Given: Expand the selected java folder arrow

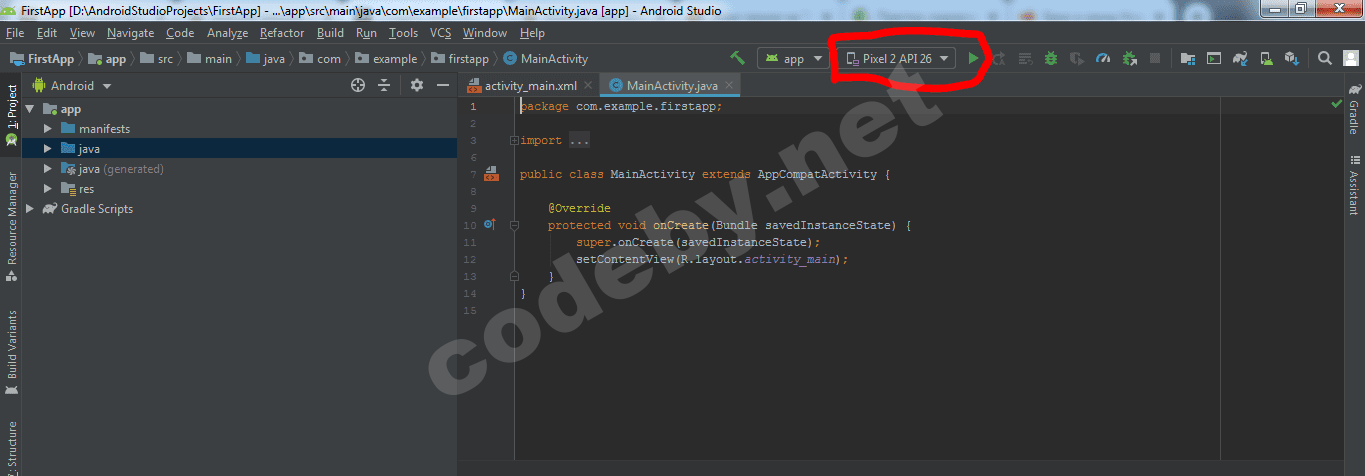Looking at the screenshot, I should click(48, 149).
